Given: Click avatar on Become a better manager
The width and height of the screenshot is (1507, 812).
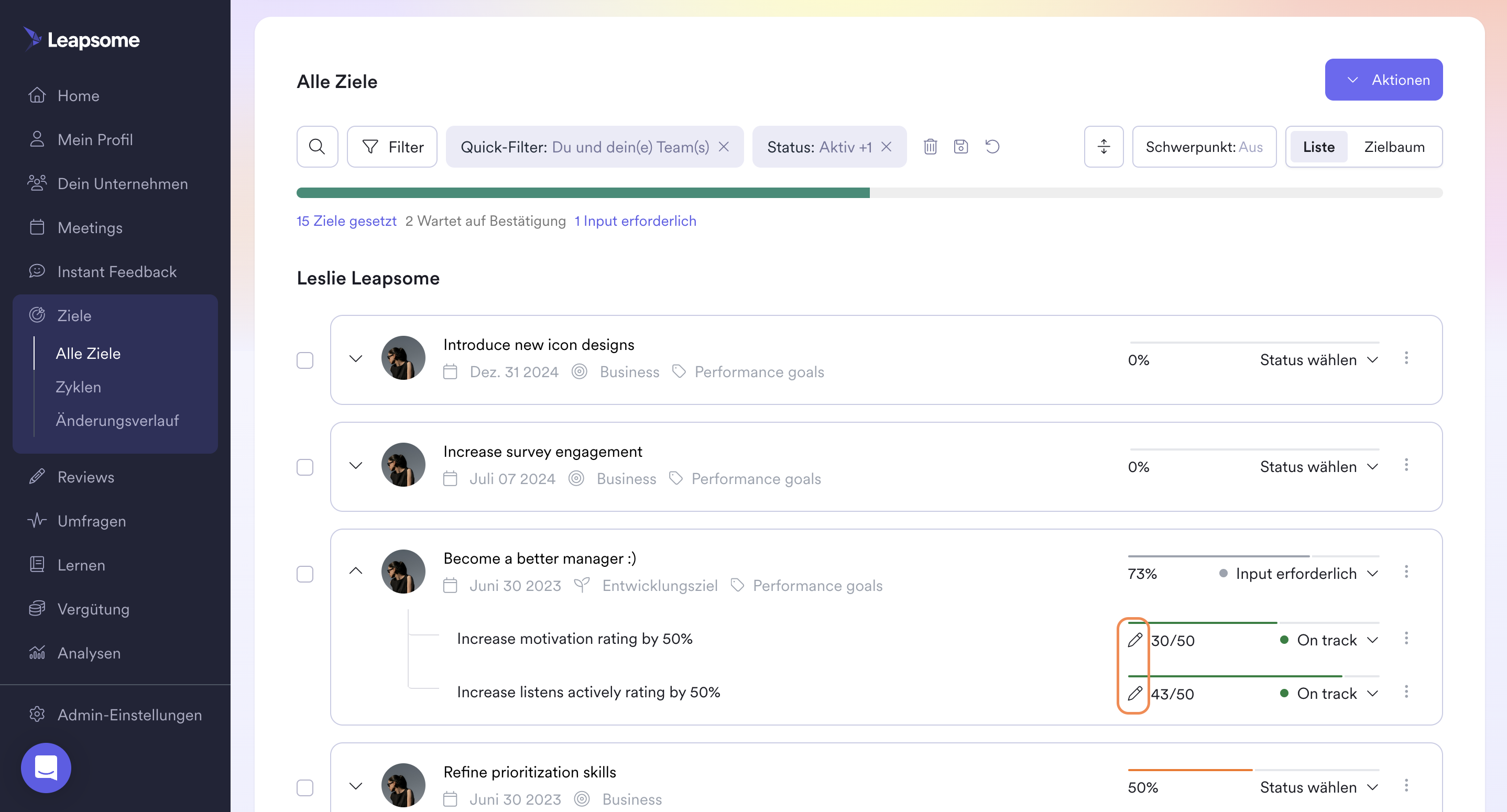Looking at the screenshot, I should click(403, 572).
